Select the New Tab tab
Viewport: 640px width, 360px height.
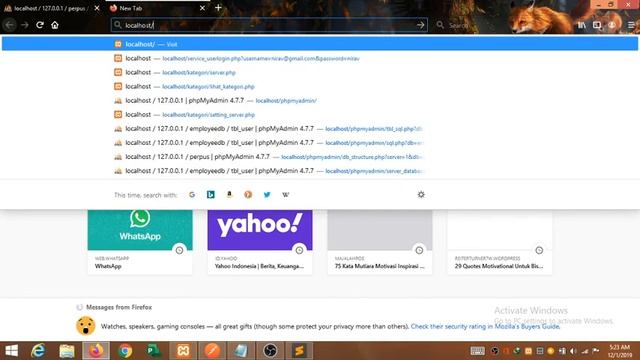[x=157, y=8]
